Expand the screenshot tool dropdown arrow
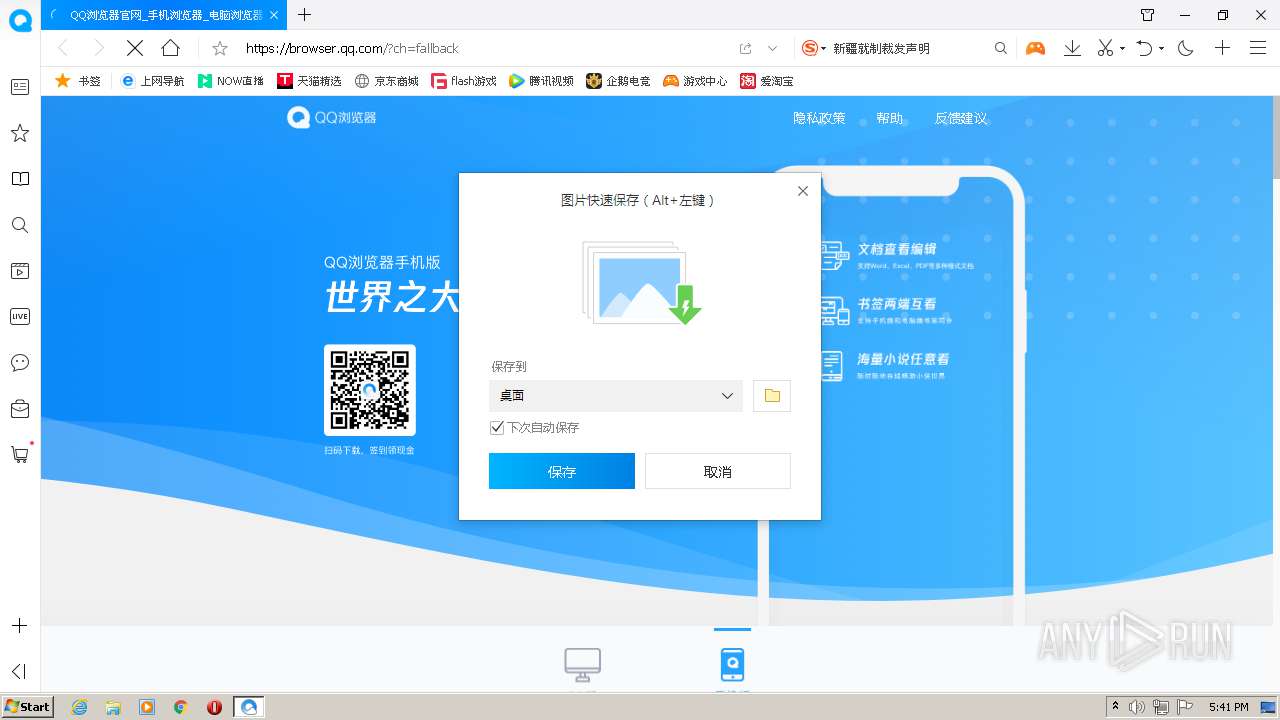Image resolution: width=1280 pixels, height=720 pixels. coord(1123,48)
